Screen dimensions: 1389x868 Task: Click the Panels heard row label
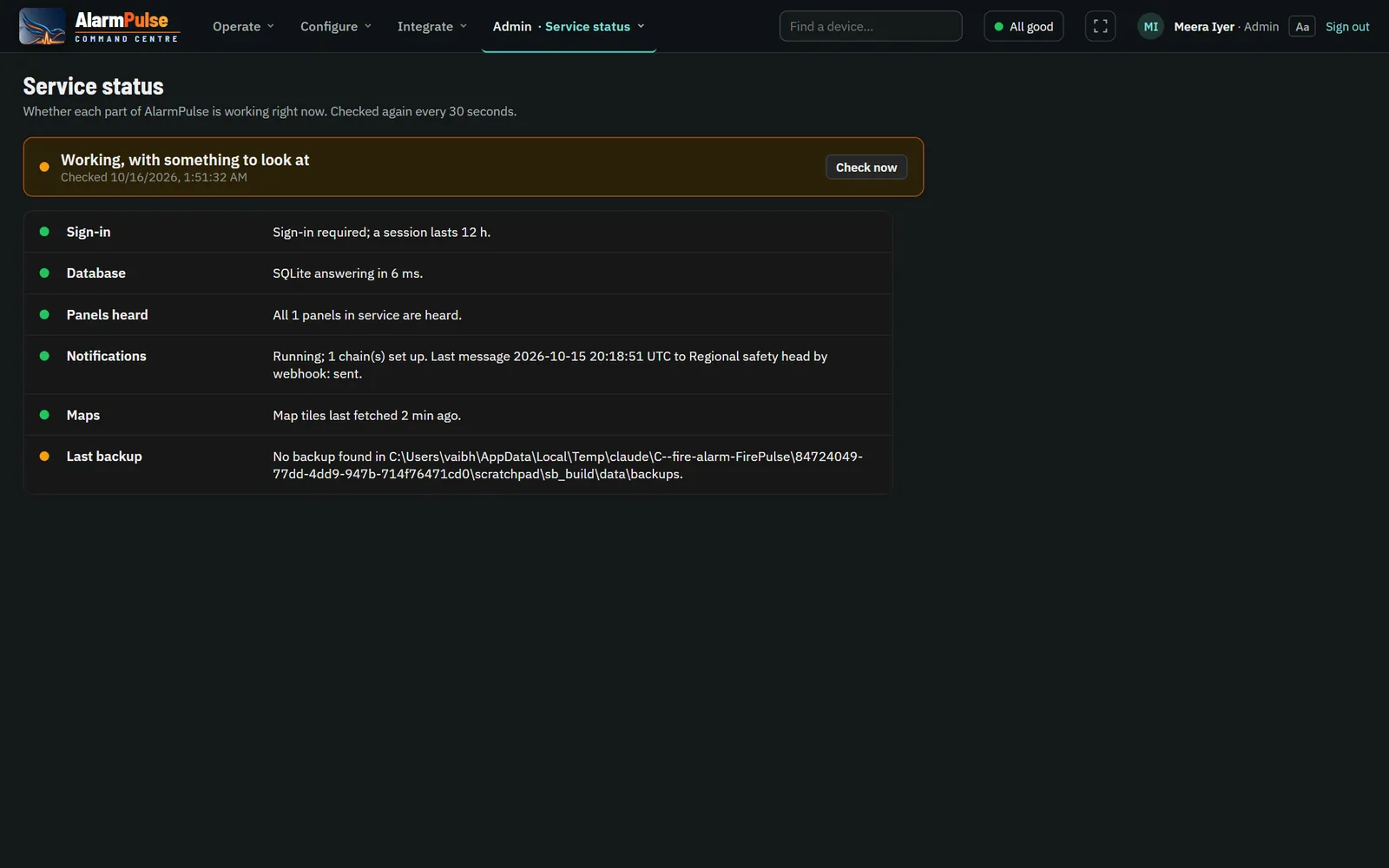pyautogui.click(x=107, y=314)
